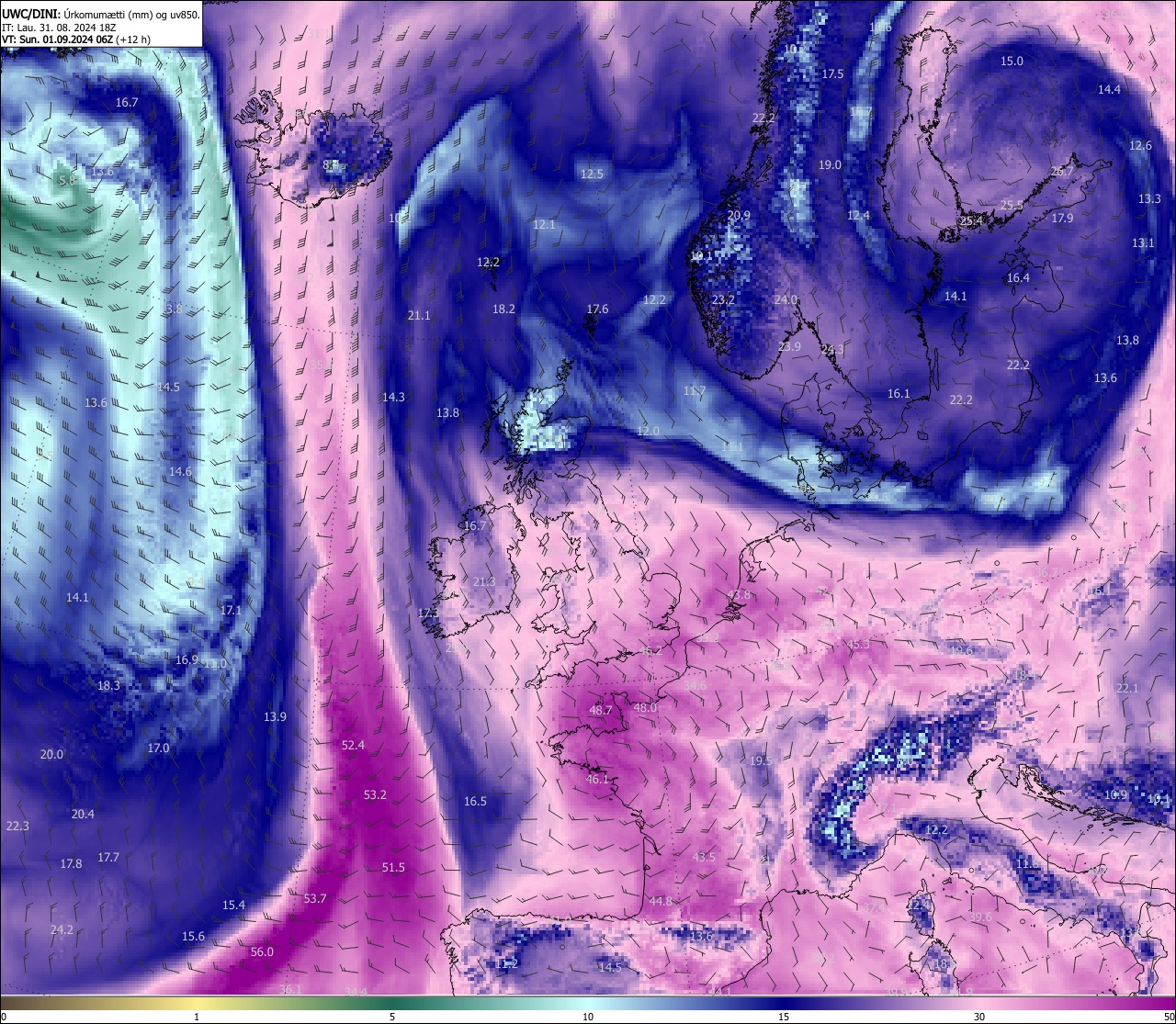
Task: Click the 24.2 value label
Action: tap(62, 929)
